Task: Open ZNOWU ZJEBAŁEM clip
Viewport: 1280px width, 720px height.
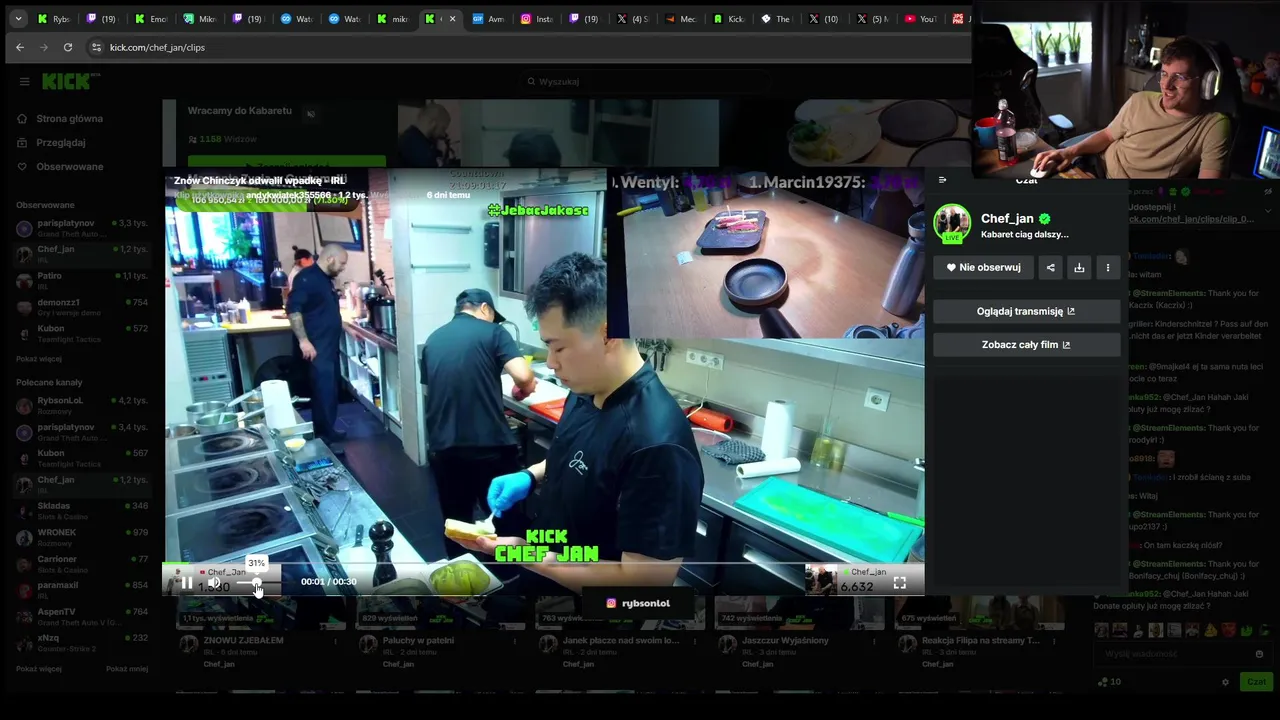Action: (x=243, y=640)
